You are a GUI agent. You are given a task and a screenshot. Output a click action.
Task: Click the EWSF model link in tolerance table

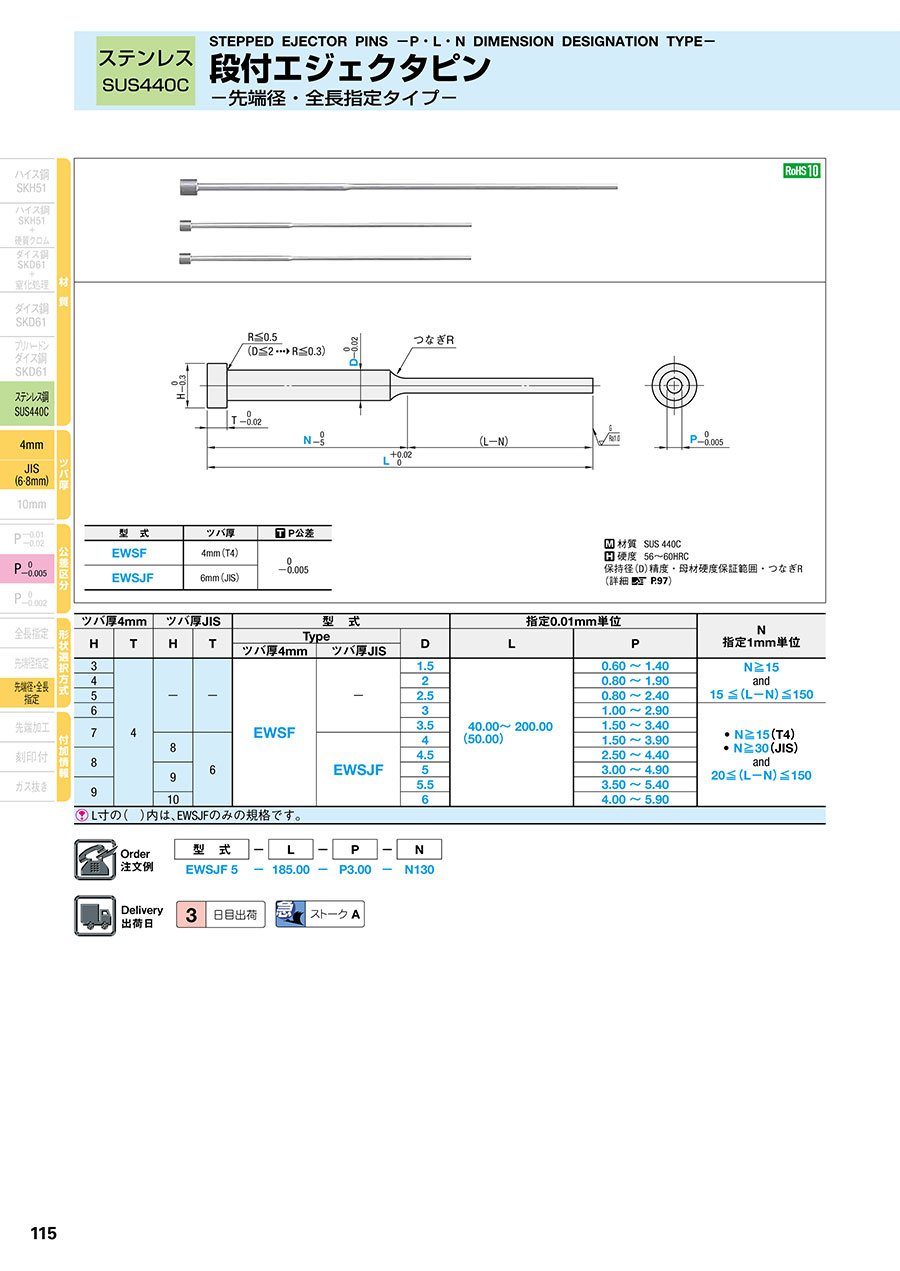(129, 552)
